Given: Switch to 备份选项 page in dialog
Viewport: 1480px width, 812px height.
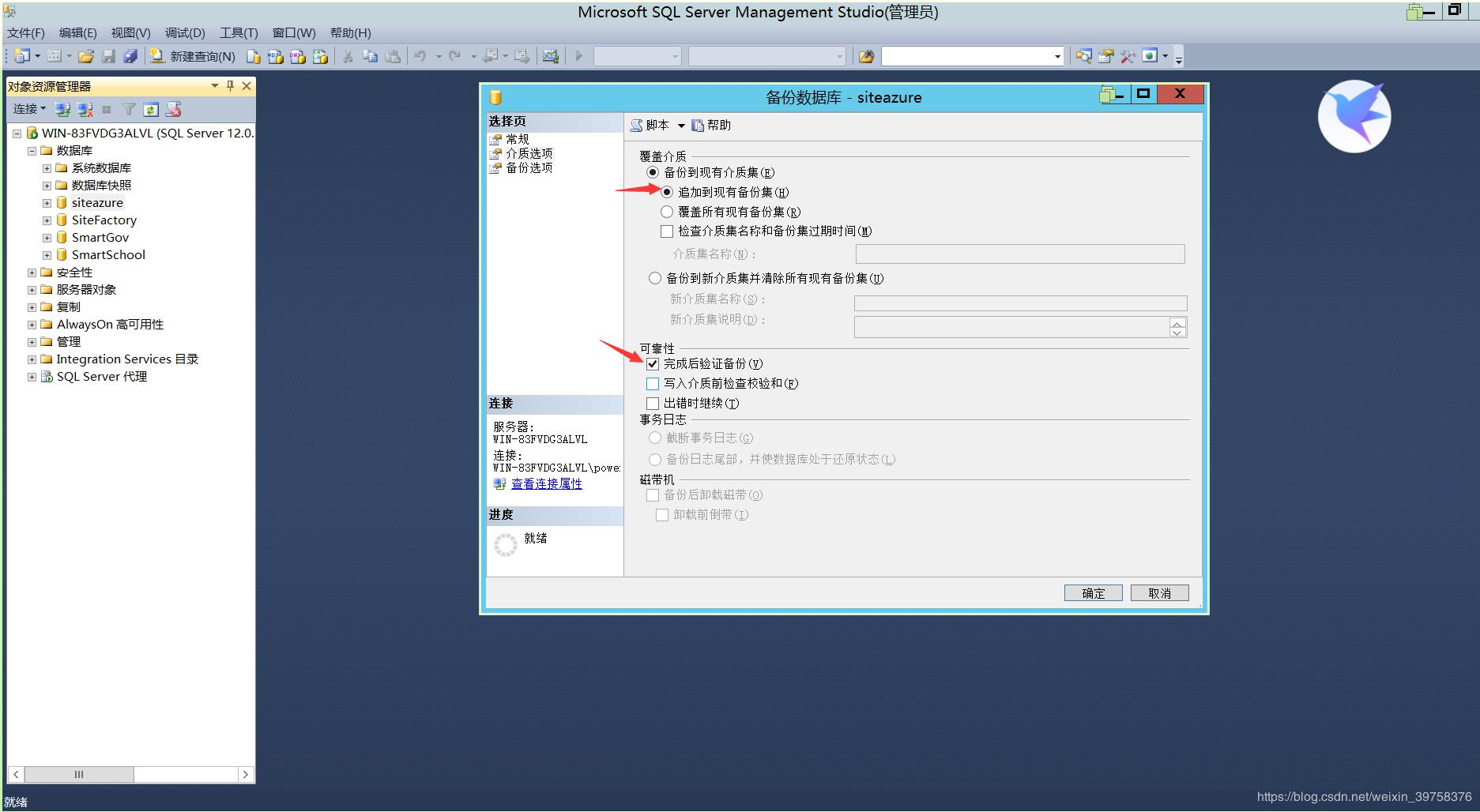Looking at the screenshot, I should pyautogui.click(x=529, y=167).
